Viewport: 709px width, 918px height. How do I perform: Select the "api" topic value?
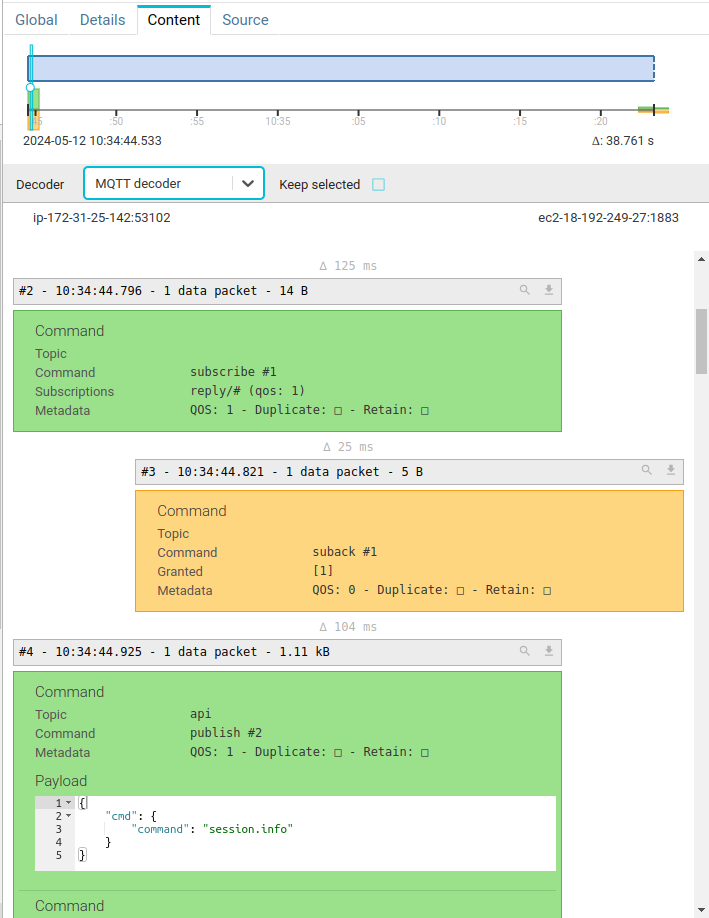(200, 714)
